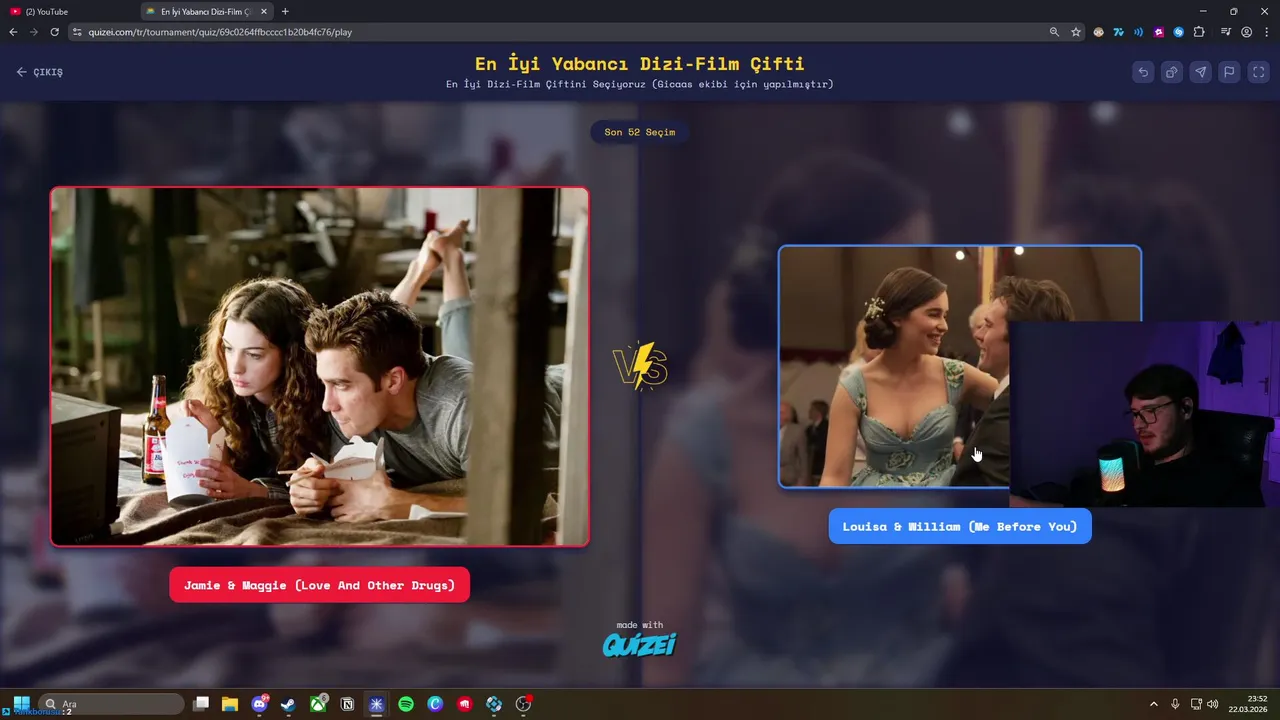Click the taskbar Ara search box
Image resolution: width=1280 pixels, height=720 pixels.
[111, 704]
